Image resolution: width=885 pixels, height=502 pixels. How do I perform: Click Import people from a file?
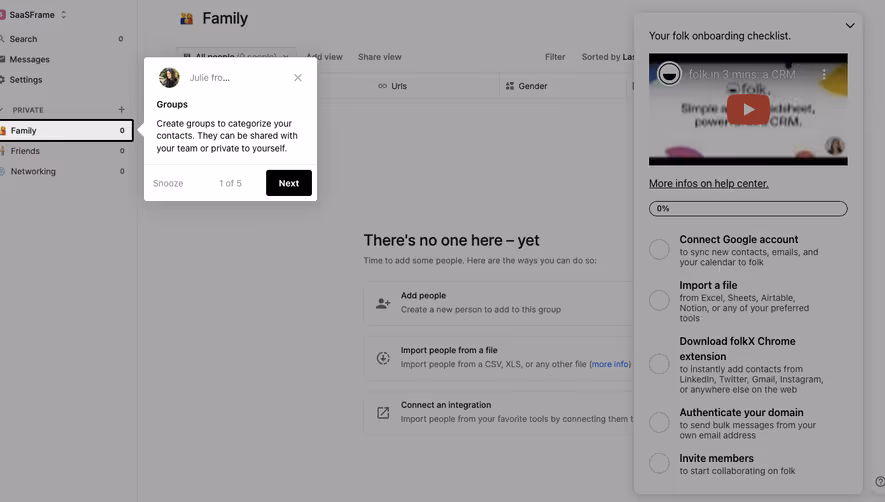click(499, 357)
